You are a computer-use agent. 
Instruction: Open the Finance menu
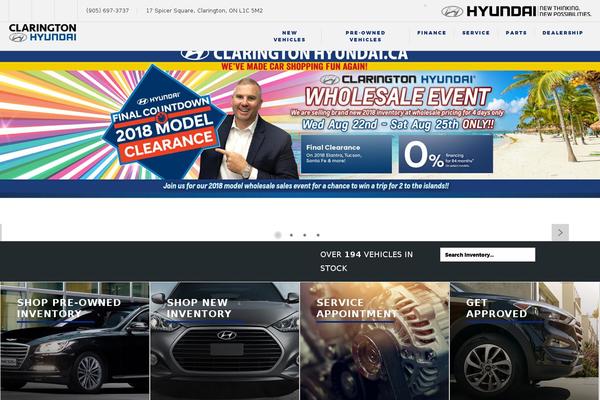(x=432, y=33)
